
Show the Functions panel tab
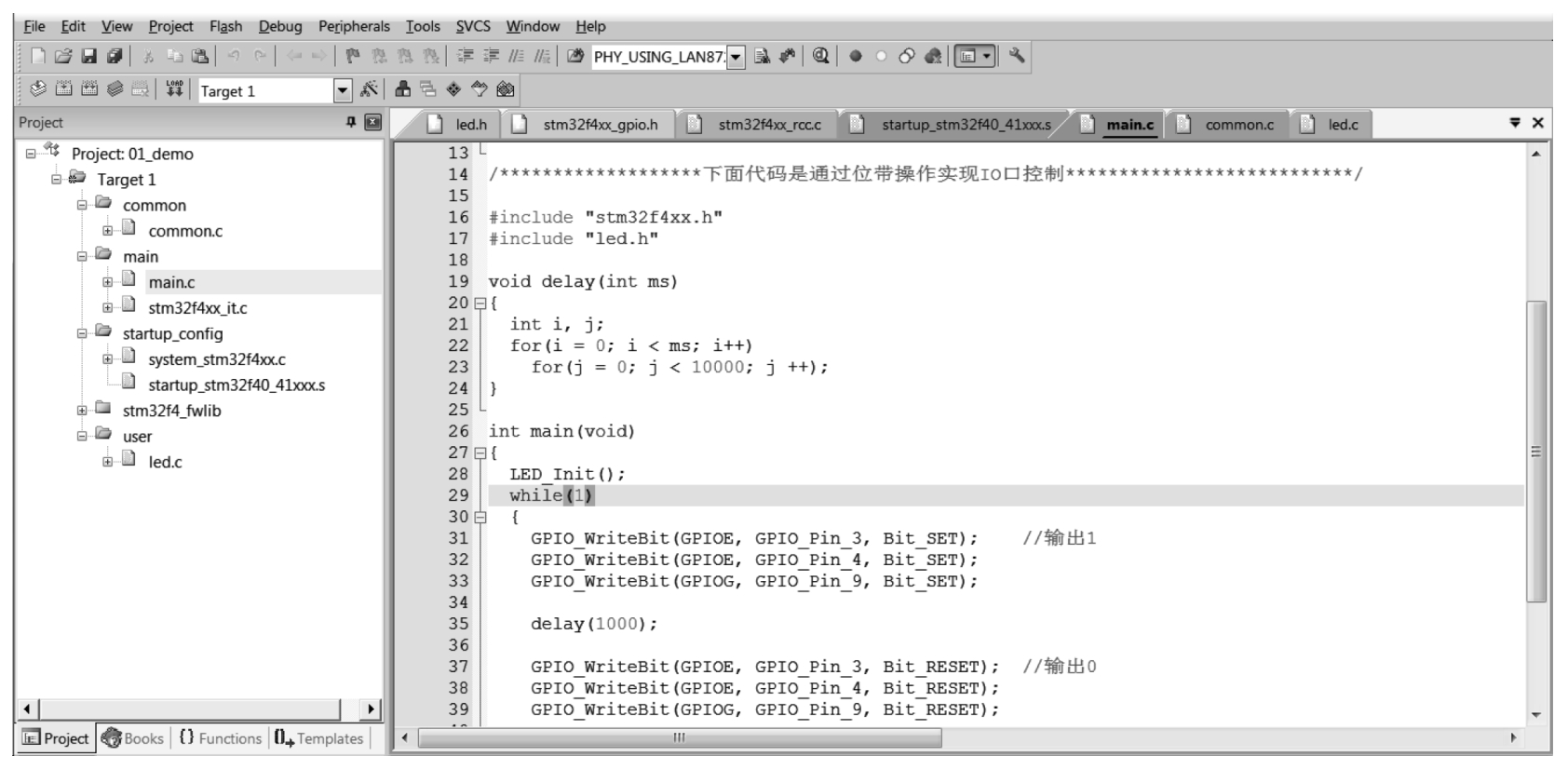tap(220, 738)
